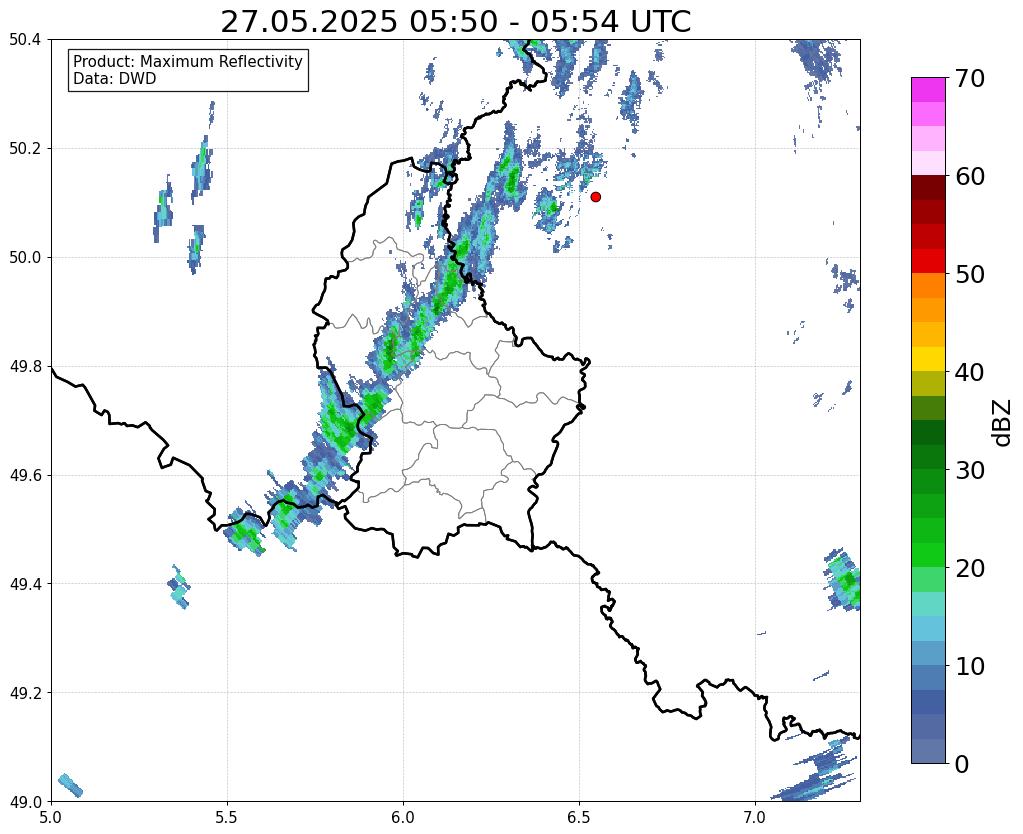Click the yellow swatch at 40 dBZ

[x=928, y=359]
